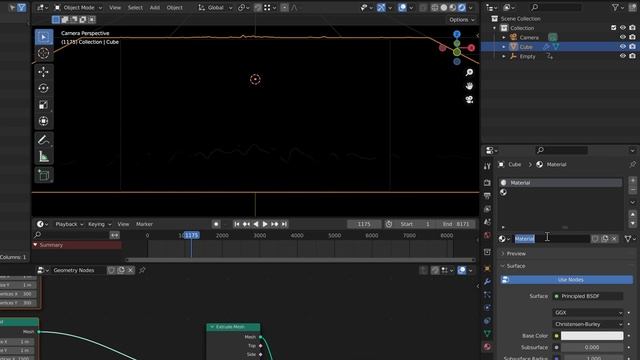Toggle camera view icon in viewport

pos(469,100)
